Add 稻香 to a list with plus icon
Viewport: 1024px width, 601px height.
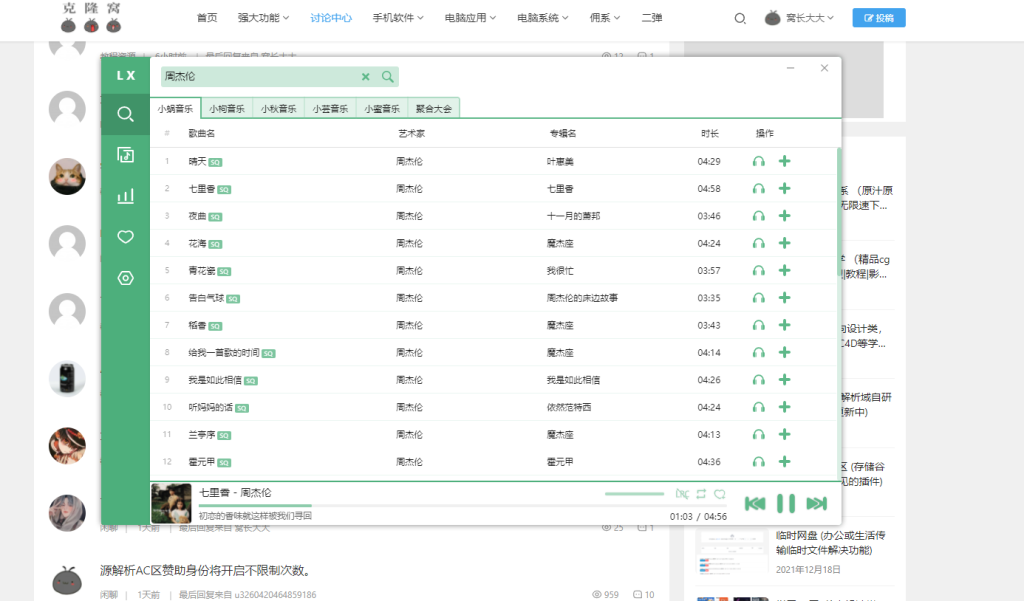(x=784, y=325)
